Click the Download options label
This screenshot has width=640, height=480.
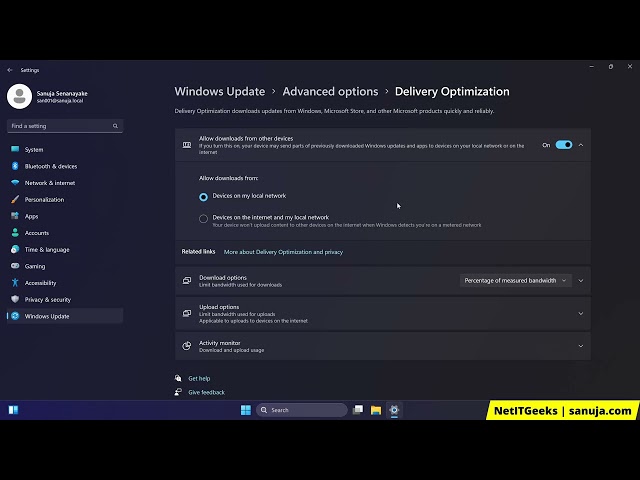(x=223, y=278)
